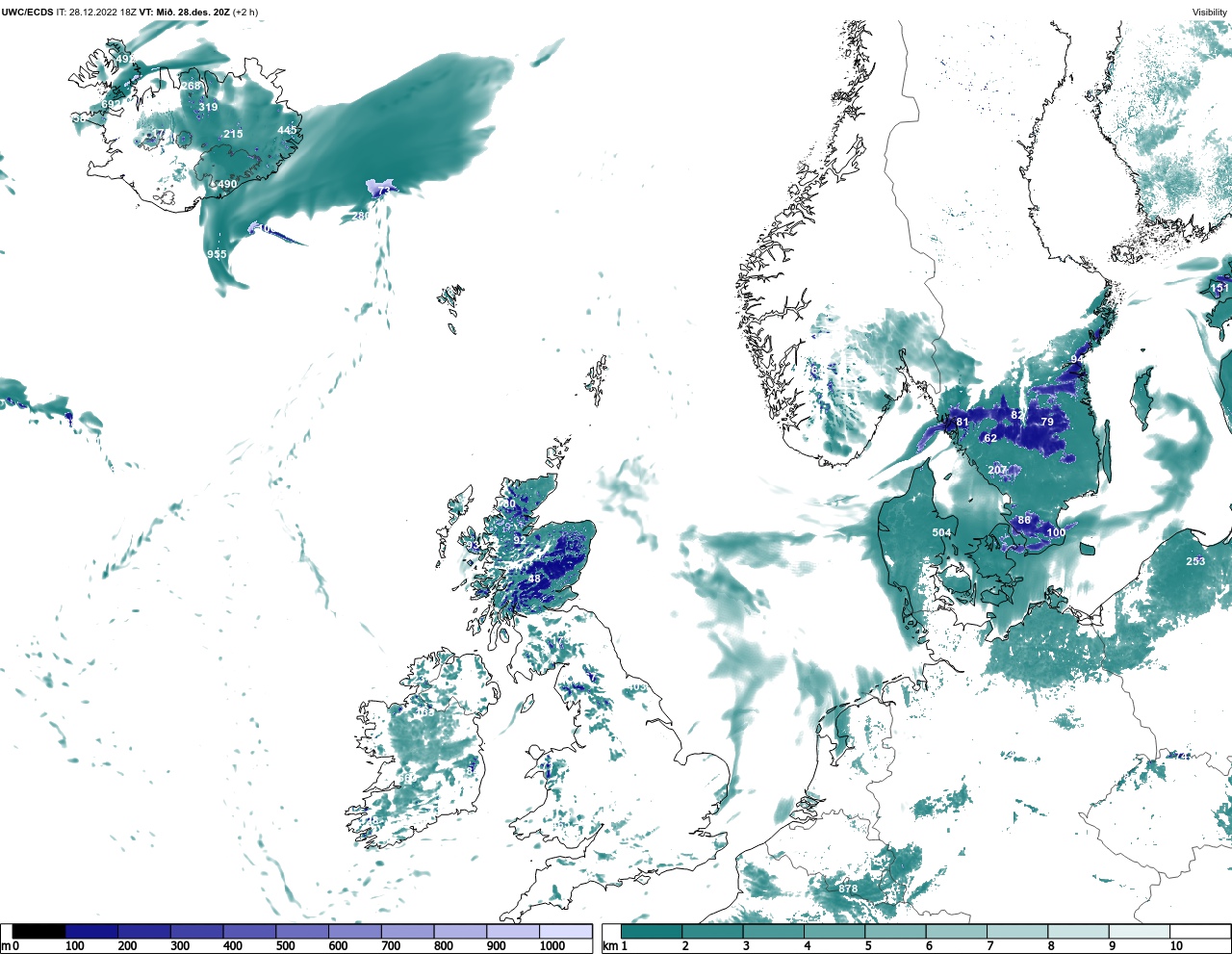Viewport: 1232px width, 954px height.
Task: Click the black 0–100 m legend swatch
Action: point(39,931)
